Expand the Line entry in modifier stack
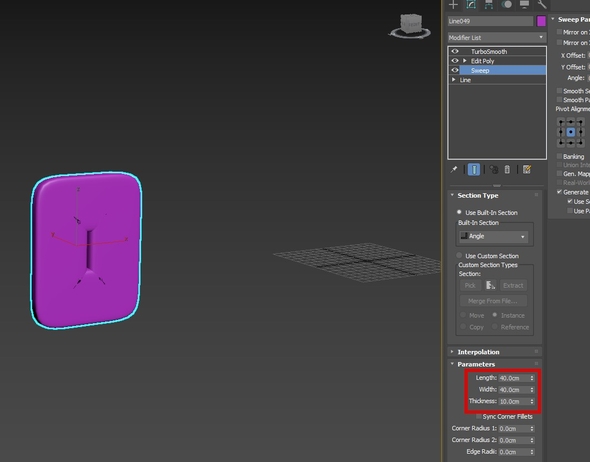Viewport: 590px width, 462px height. click(x=453, y=80)
